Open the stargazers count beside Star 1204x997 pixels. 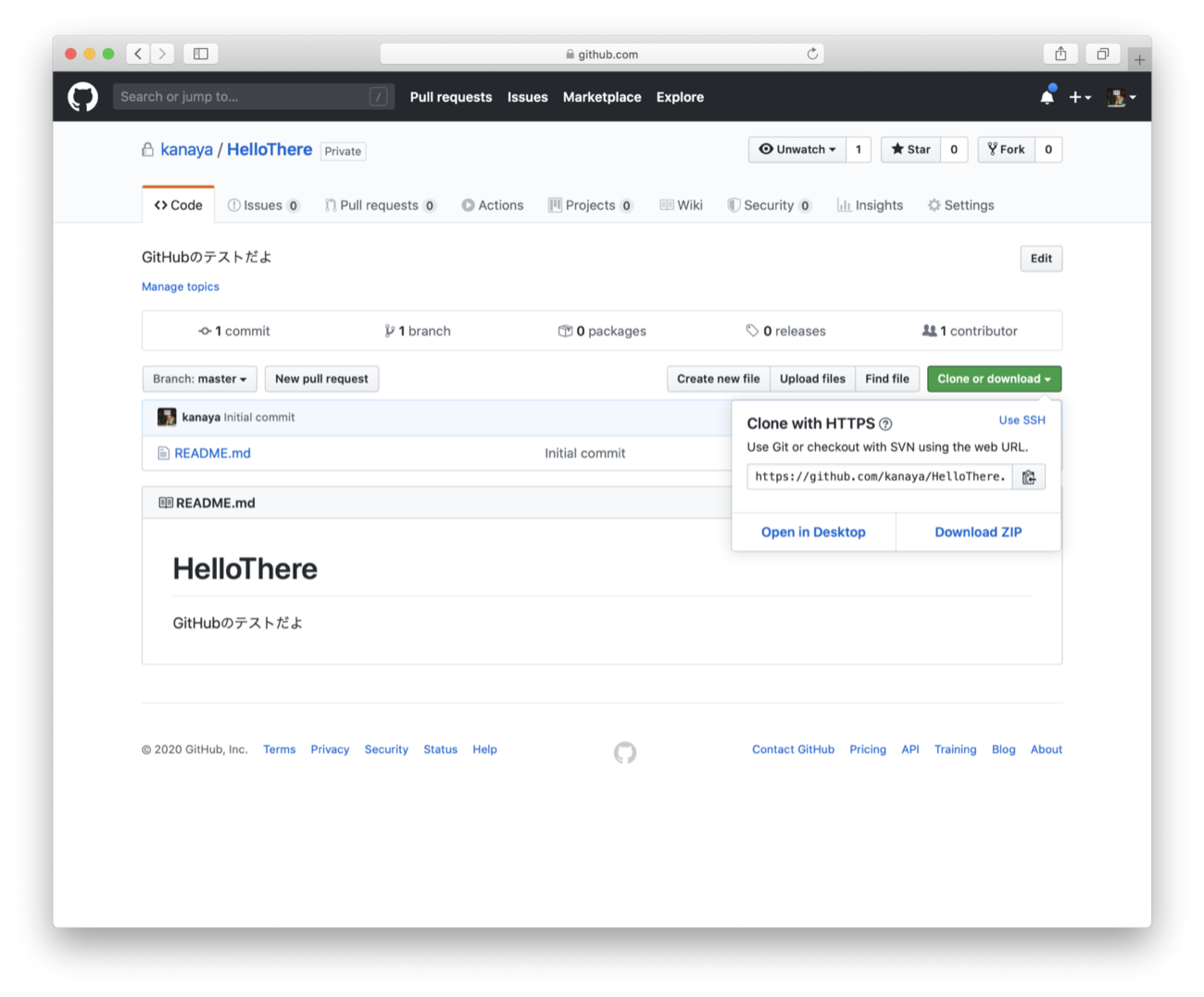(954, 149)
